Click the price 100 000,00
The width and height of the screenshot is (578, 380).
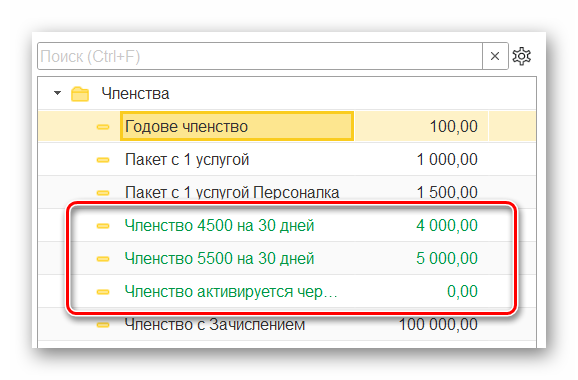(438, 324)
